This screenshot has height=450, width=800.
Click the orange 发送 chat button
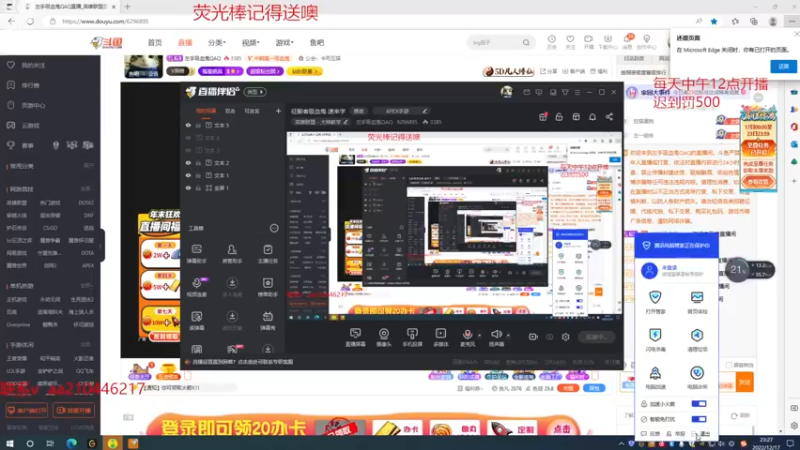744,382
